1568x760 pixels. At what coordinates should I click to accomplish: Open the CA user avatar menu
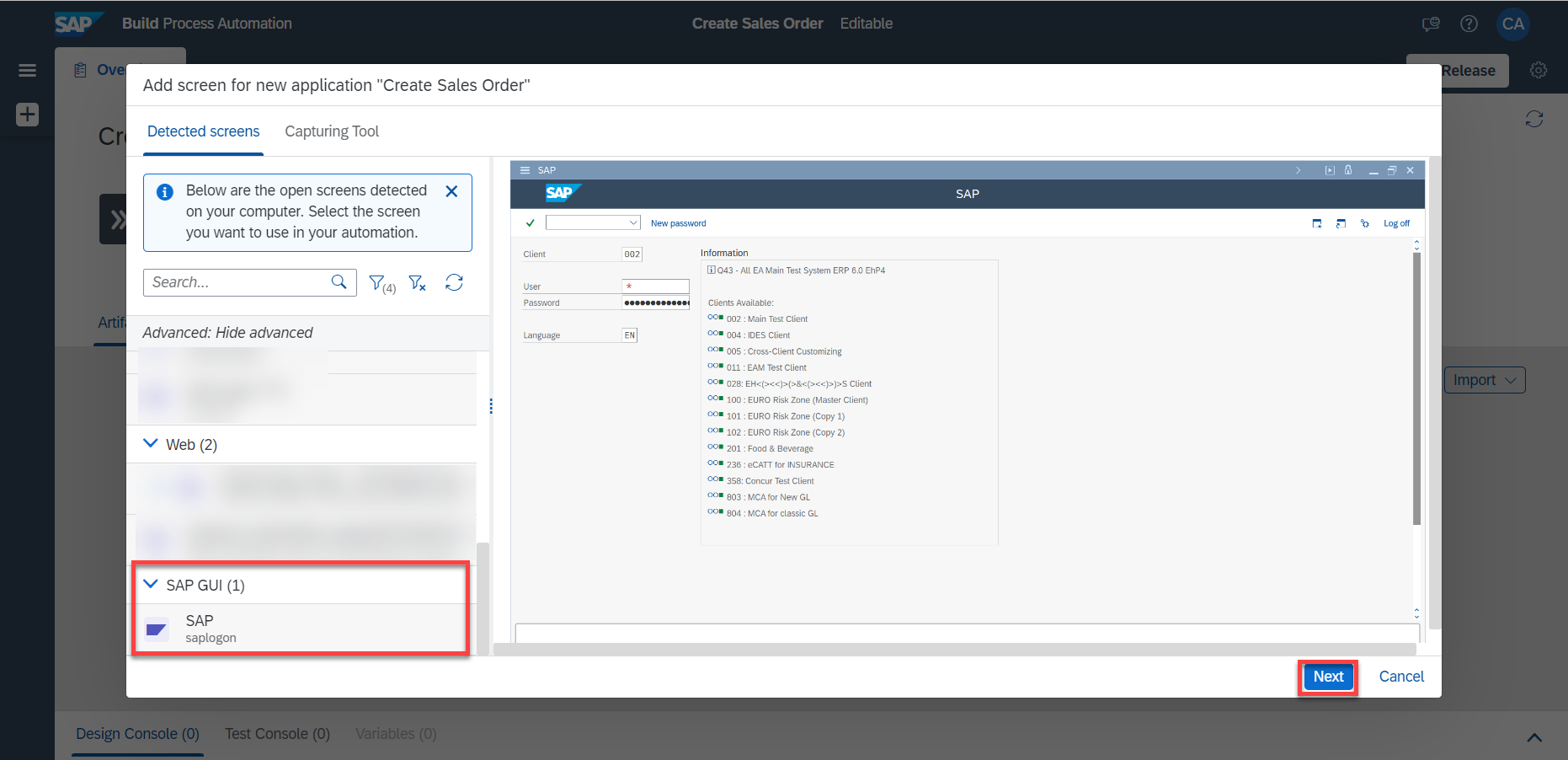point(1513,24)
